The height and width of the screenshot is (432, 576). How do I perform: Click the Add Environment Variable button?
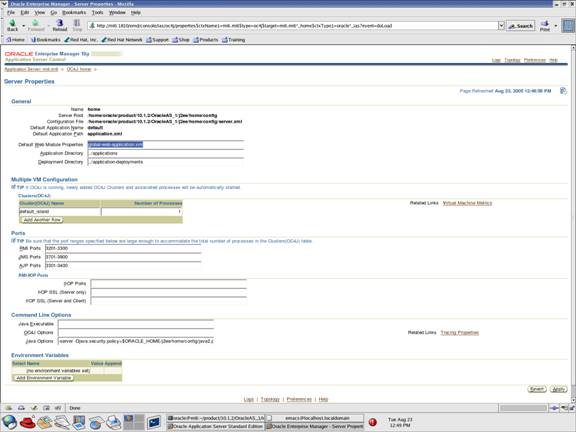click(44, 378)
